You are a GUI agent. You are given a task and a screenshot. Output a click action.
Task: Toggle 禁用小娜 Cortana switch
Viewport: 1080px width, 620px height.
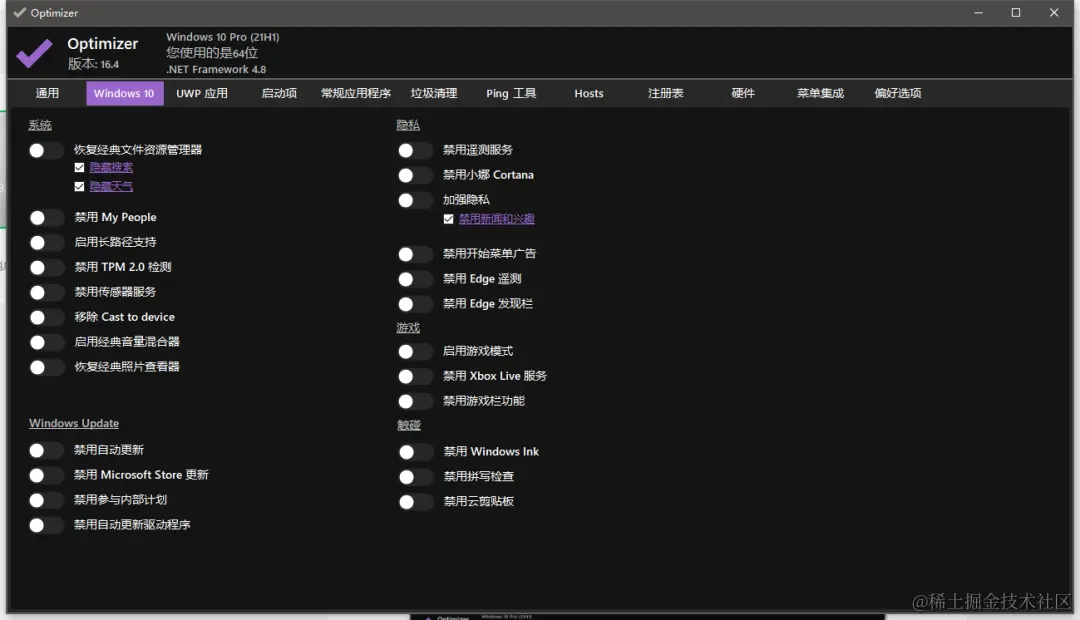tap(415, 176)
